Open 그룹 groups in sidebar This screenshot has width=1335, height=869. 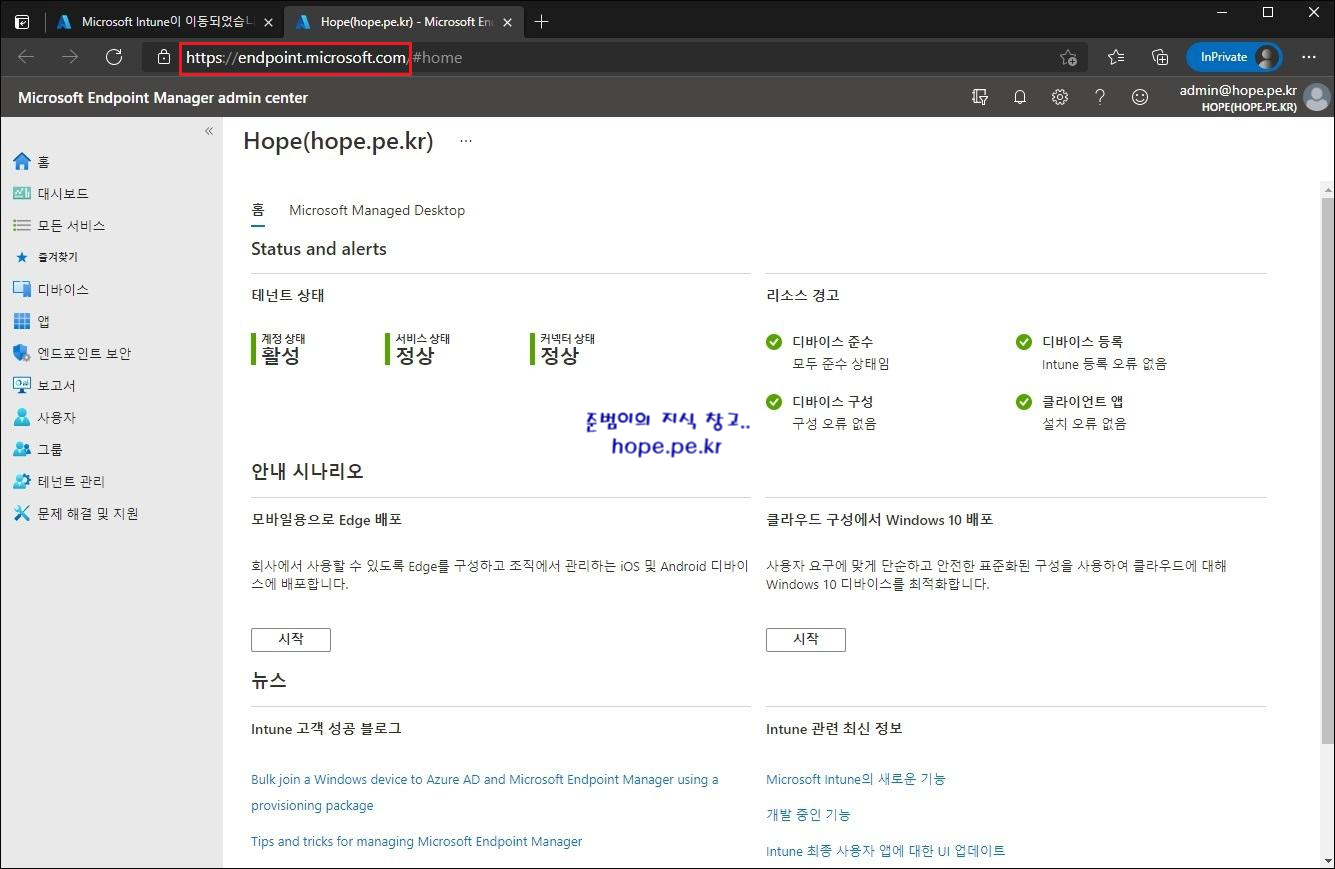pyautogui.click(x=38, y=450)
